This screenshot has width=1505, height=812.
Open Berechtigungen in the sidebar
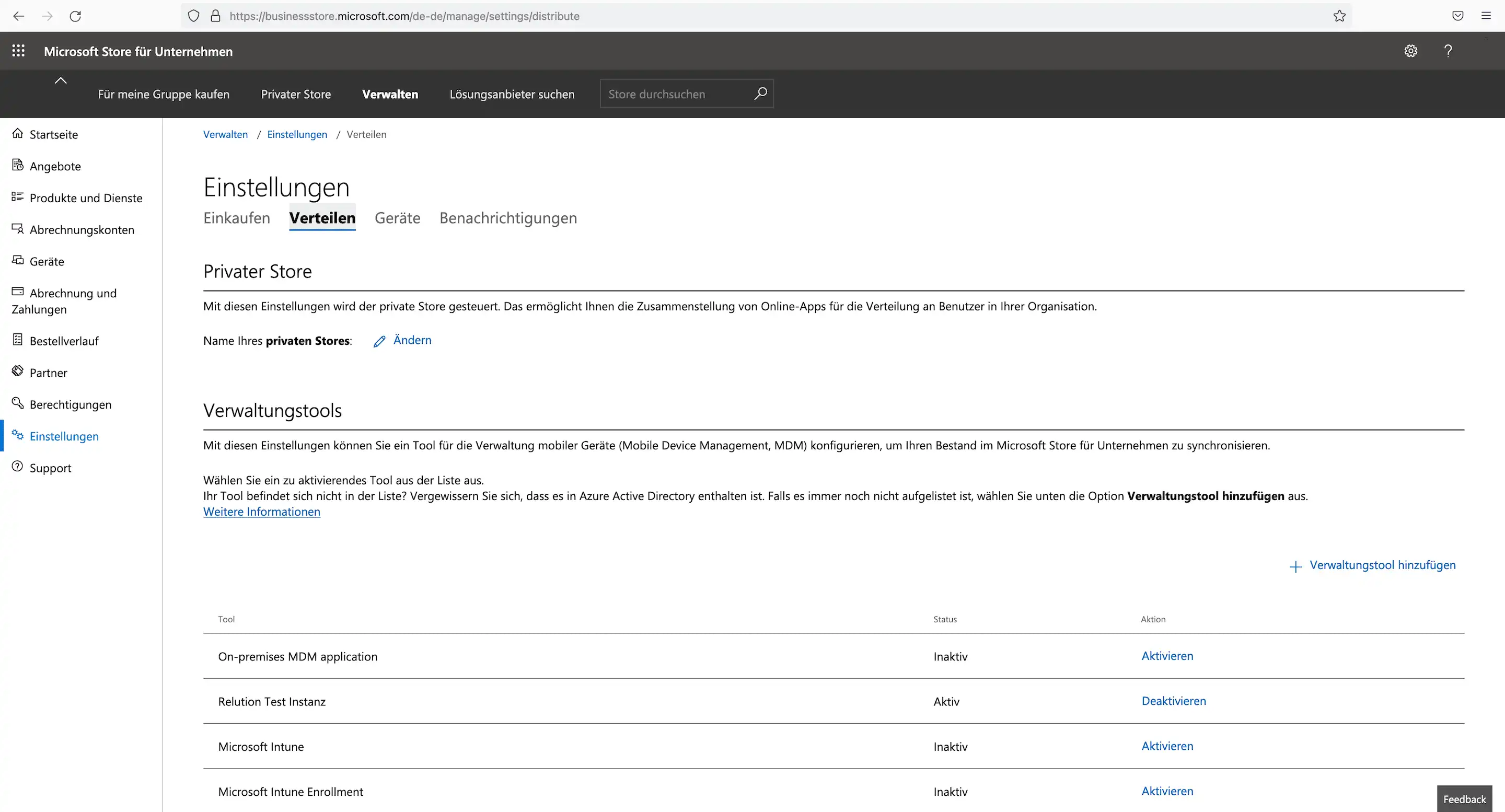pos(70,404)
